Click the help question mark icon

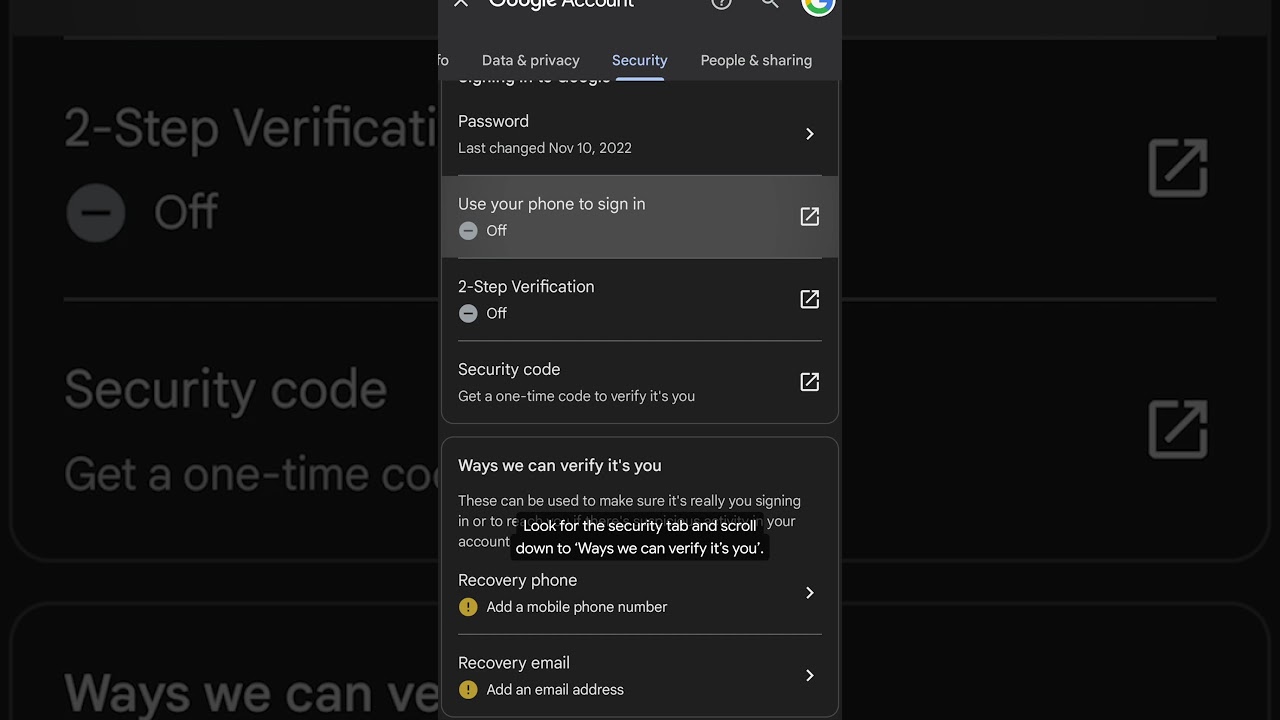point(721,4)
